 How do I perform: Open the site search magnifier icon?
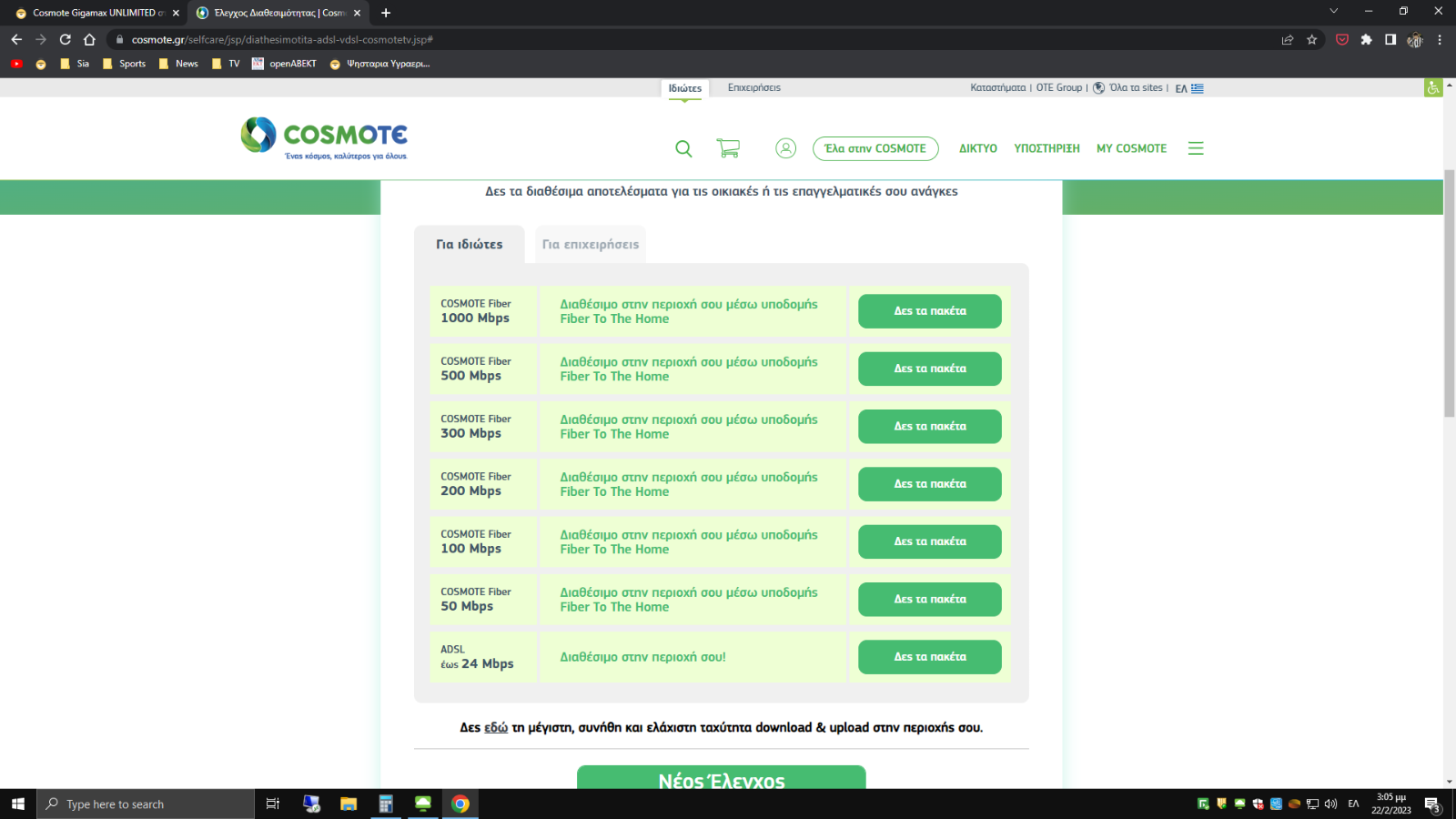click(683, 148)
